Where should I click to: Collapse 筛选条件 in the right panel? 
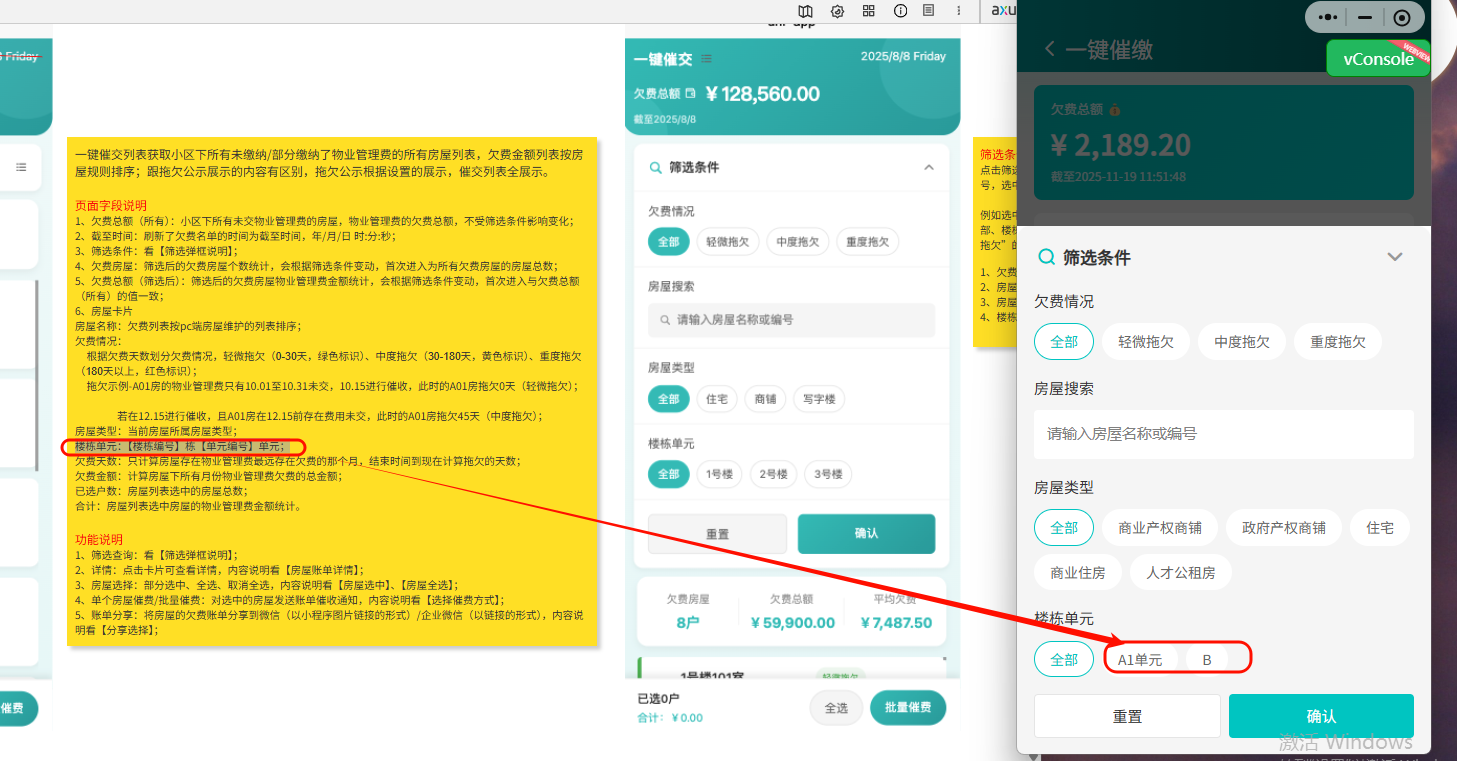[x=1395, y=257]
